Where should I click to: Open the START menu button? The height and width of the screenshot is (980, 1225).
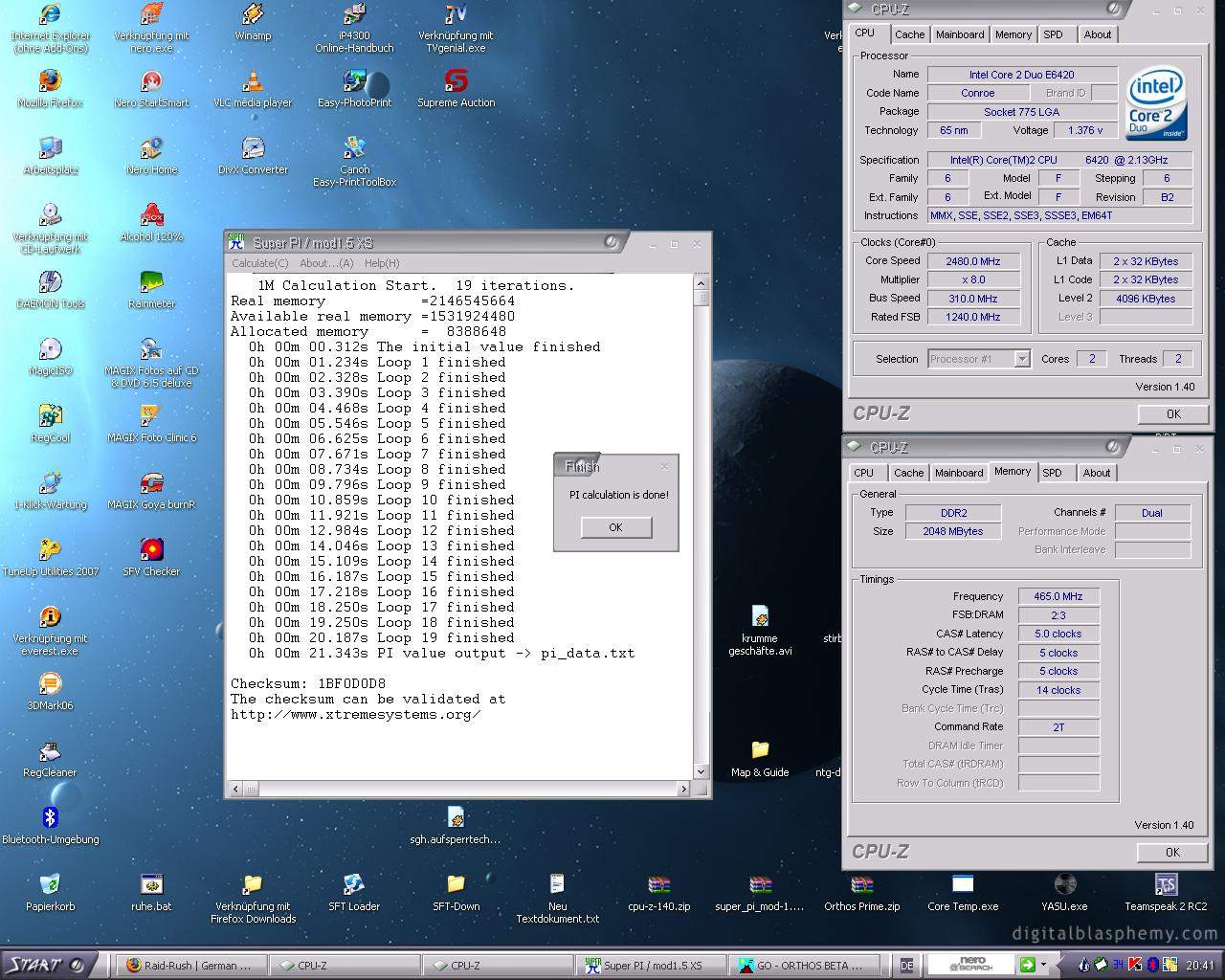click(48, 965)
